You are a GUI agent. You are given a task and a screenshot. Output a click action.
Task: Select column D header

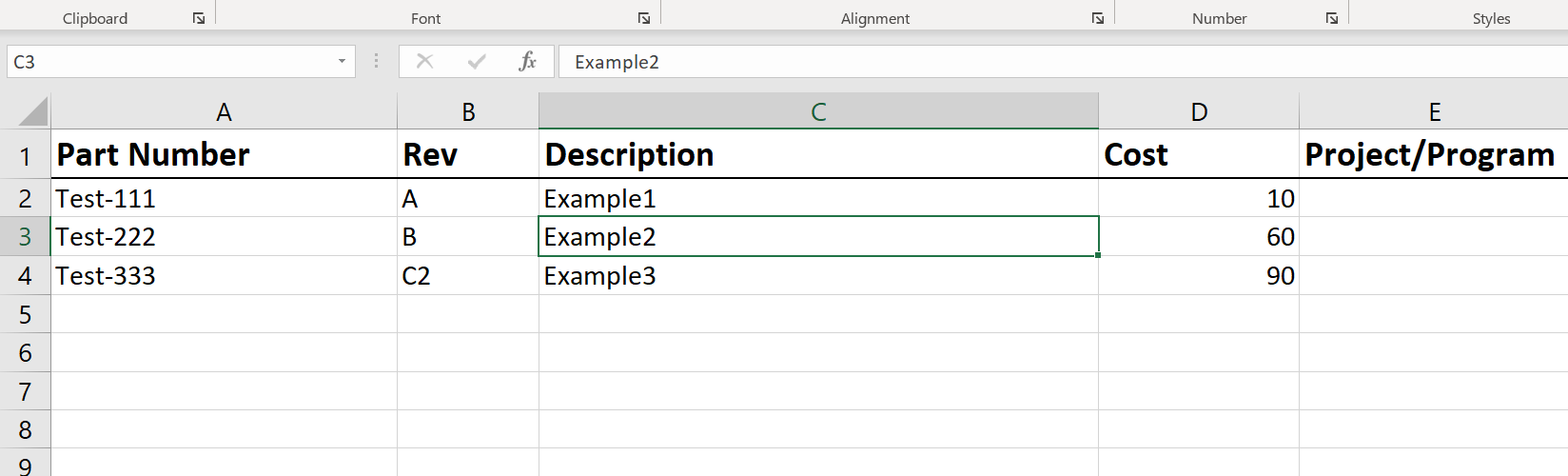coord(1199,112)
